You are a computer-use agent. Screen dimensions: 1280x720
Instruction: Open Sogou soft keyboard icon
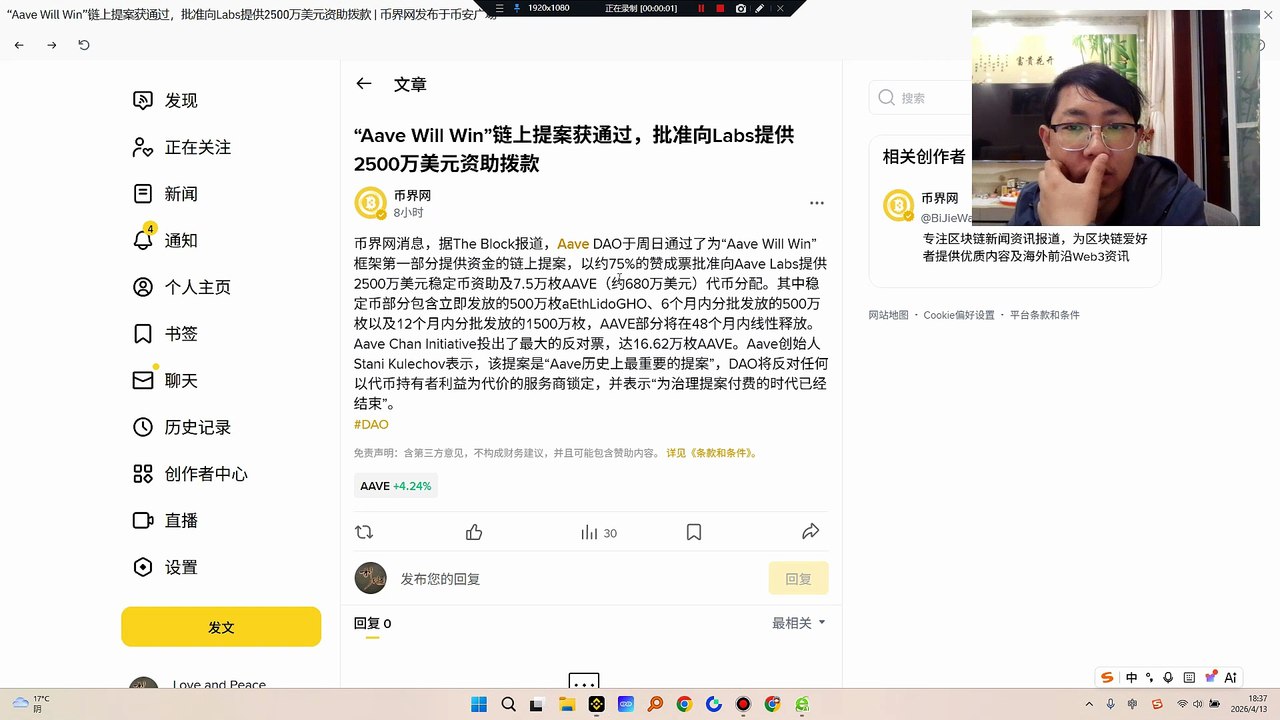click(x=1189, y=677)
